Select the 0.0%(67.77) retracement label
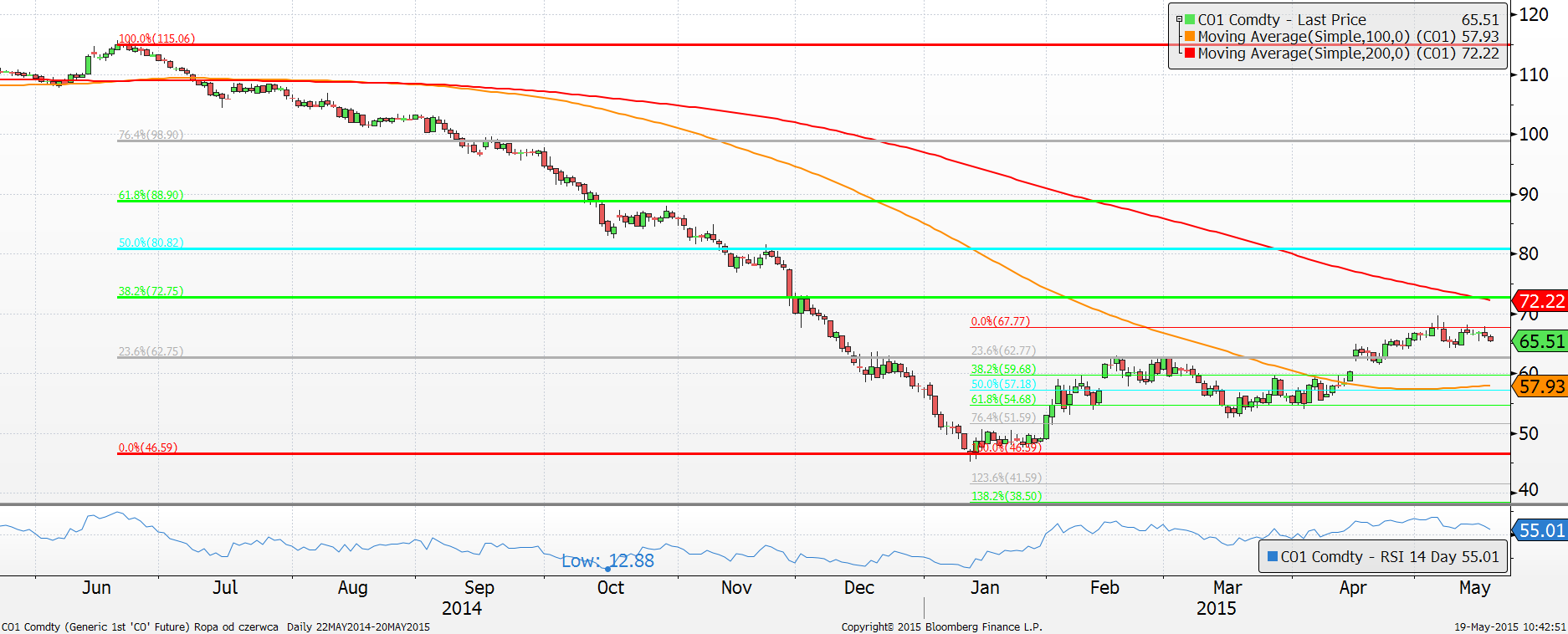 (x=1000, y=322)
